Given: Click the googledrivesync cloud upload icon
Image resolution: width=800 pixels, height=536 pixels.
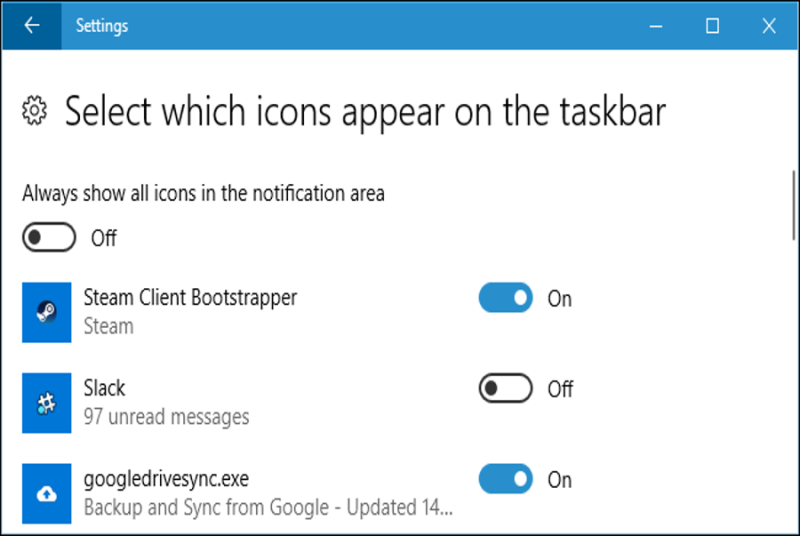Looking at the screenshot, I should click(x=46, y=493).
